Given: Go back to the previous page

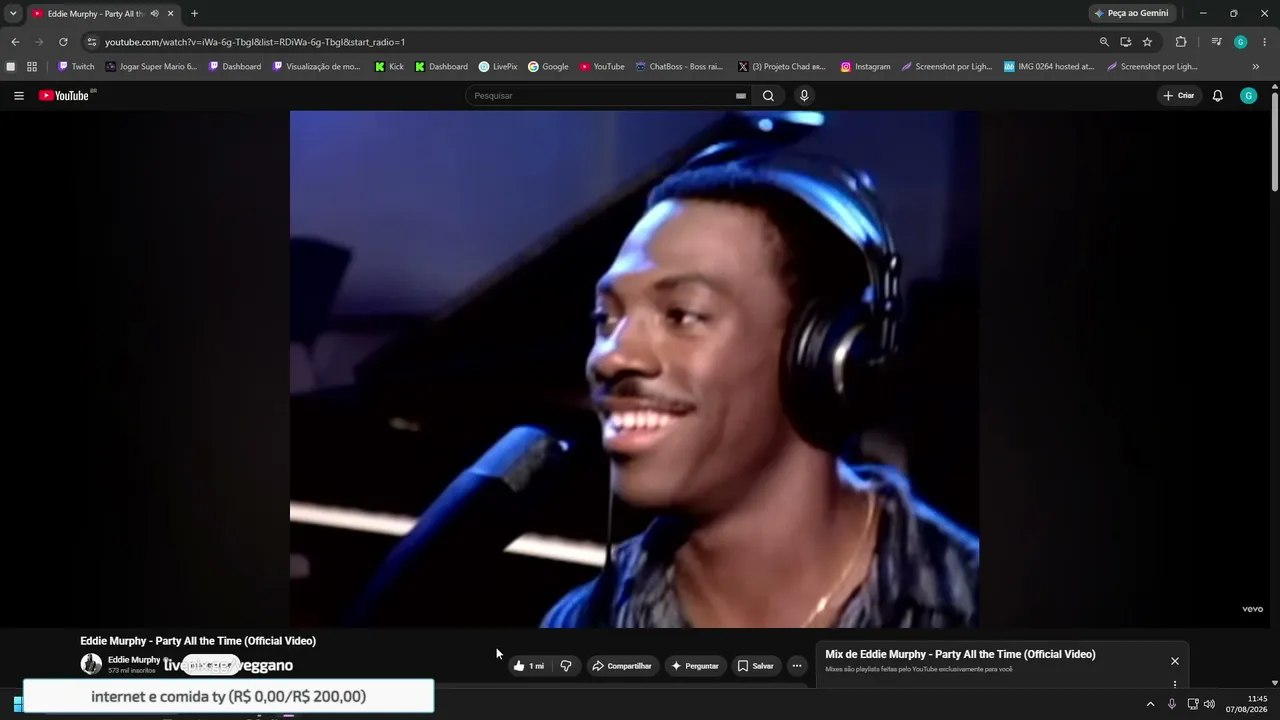Looking at the screenshot, I should [15, 42].
